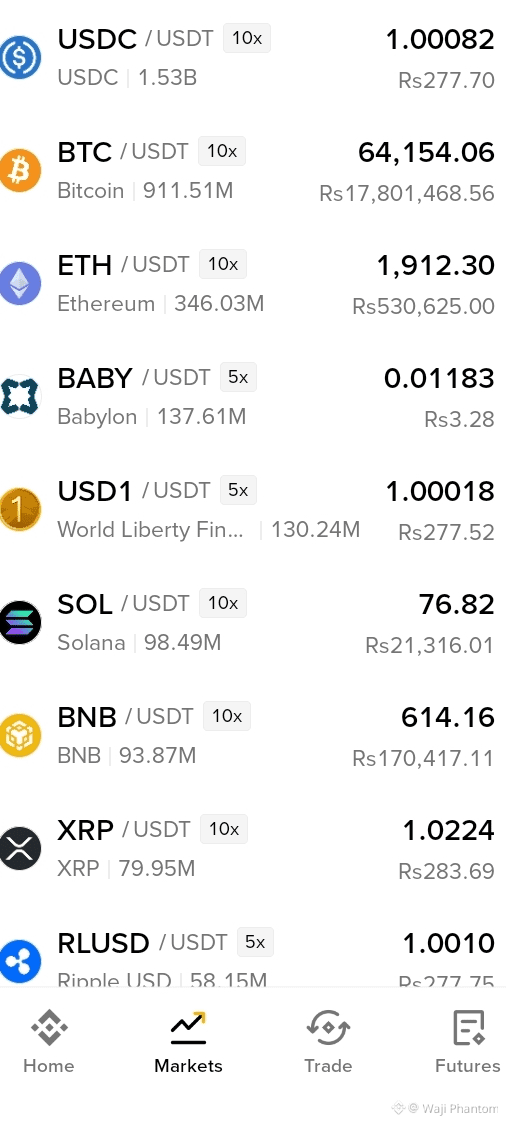
Task: Tap the black XRP logo icon
Action: click(x=19, y=849)
